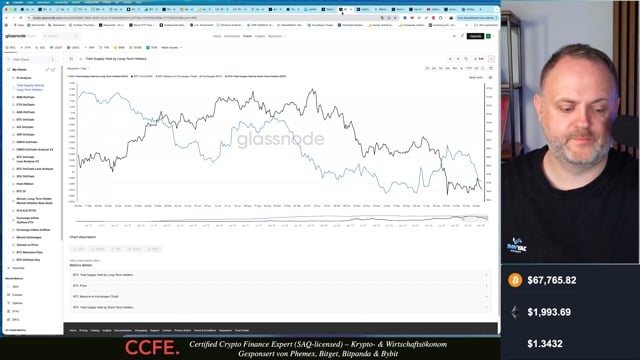The height and width of the screenshot is (360, 640).
Task: Expand the BTC Total Supply Long-Term Holders metric row
Action: point(280,275)
